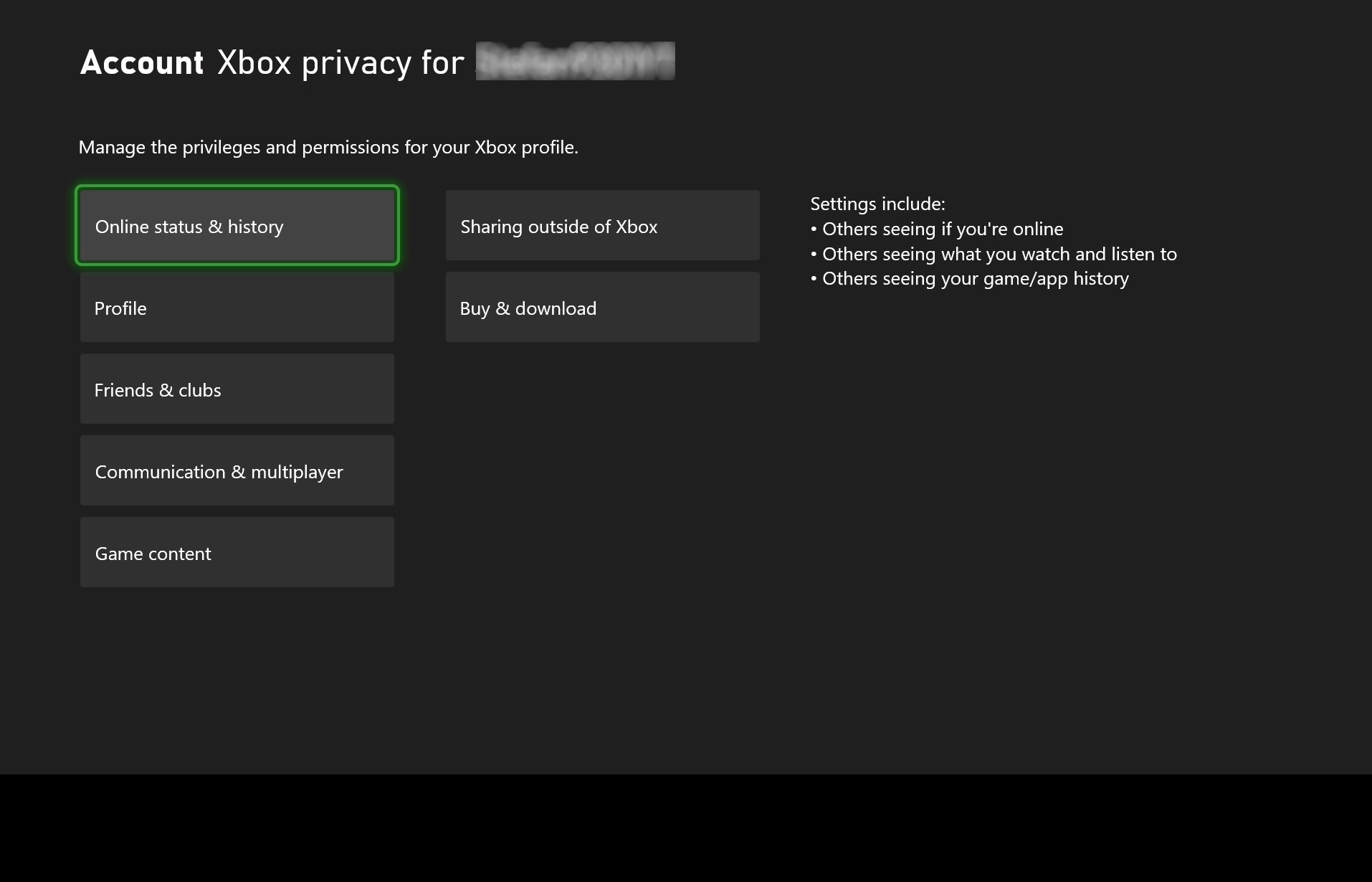Open Communication & multiplayer settings
The width and height of the screenshot is (1372, 882).
point(237,471)
